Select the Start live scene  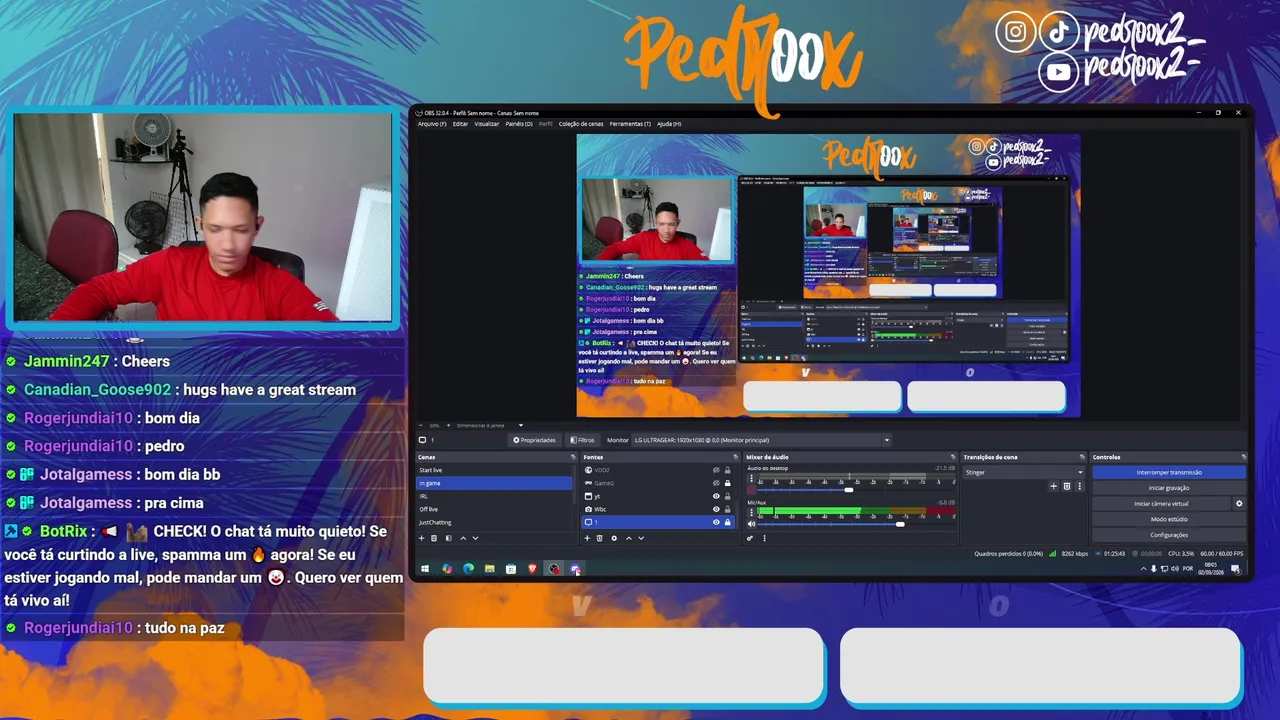(x=494, y=470)
